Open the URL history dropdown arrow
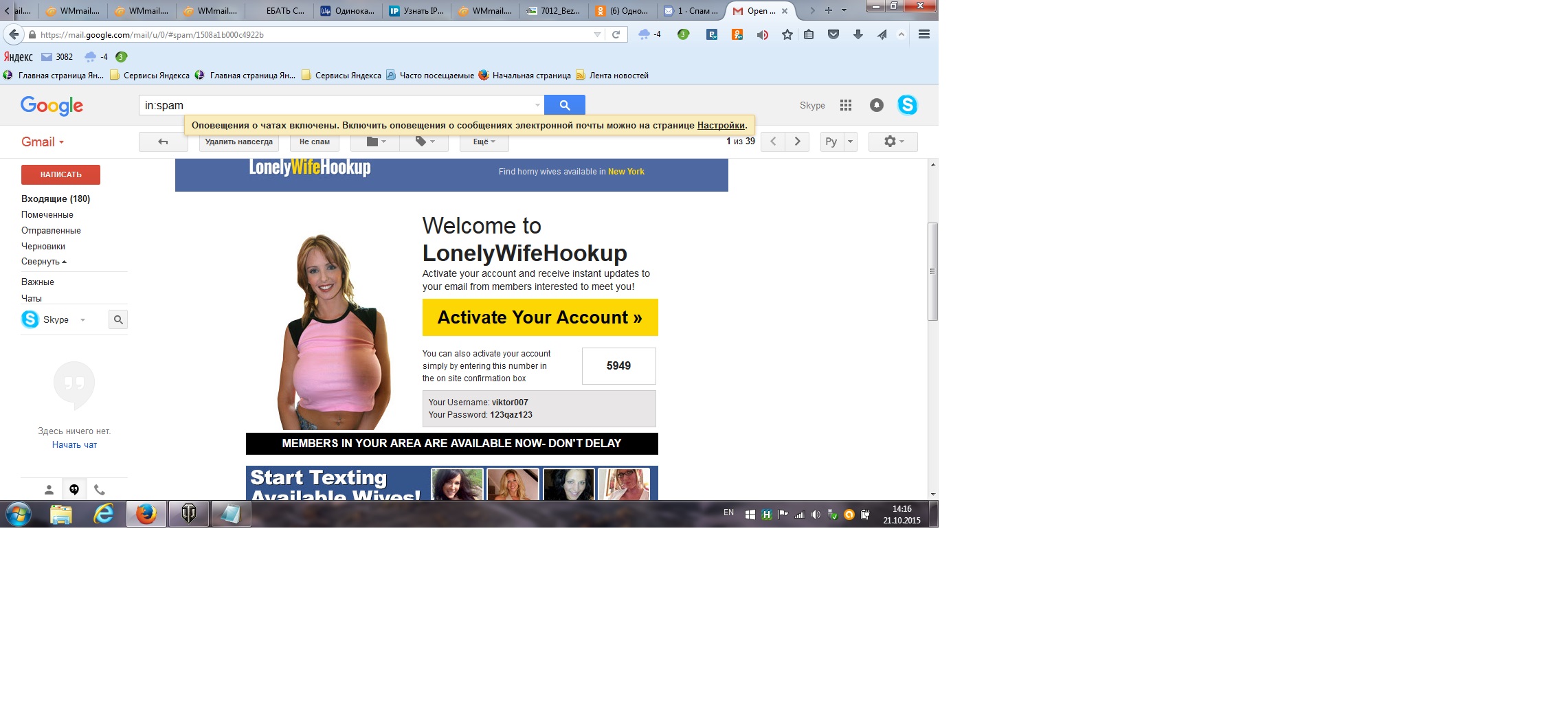This screenshot has height=724, width=1568. [597, 34]
